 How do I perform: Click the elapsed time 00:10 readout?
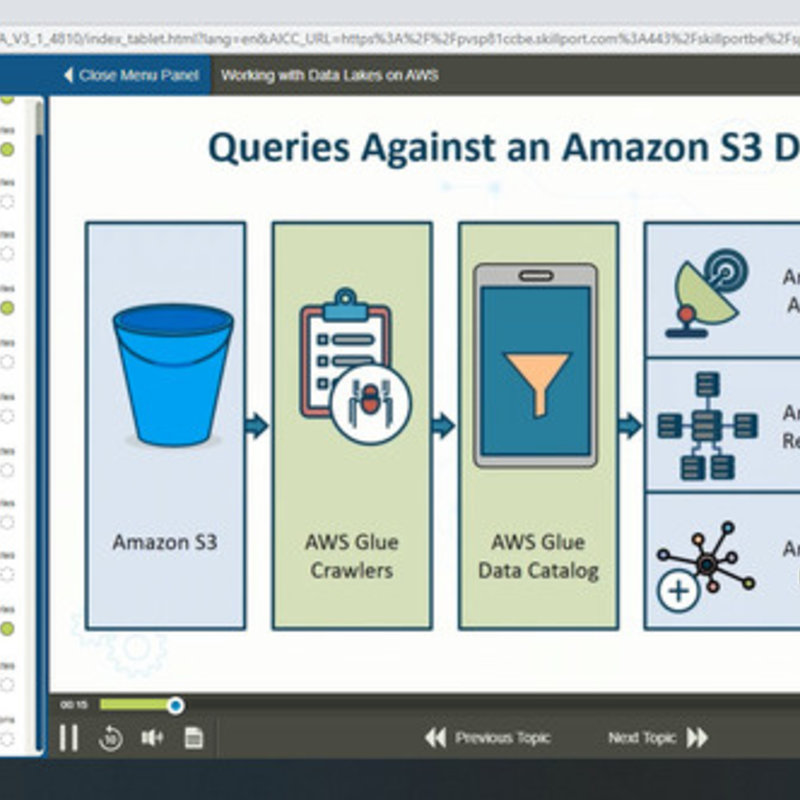(x=74, y=705)
